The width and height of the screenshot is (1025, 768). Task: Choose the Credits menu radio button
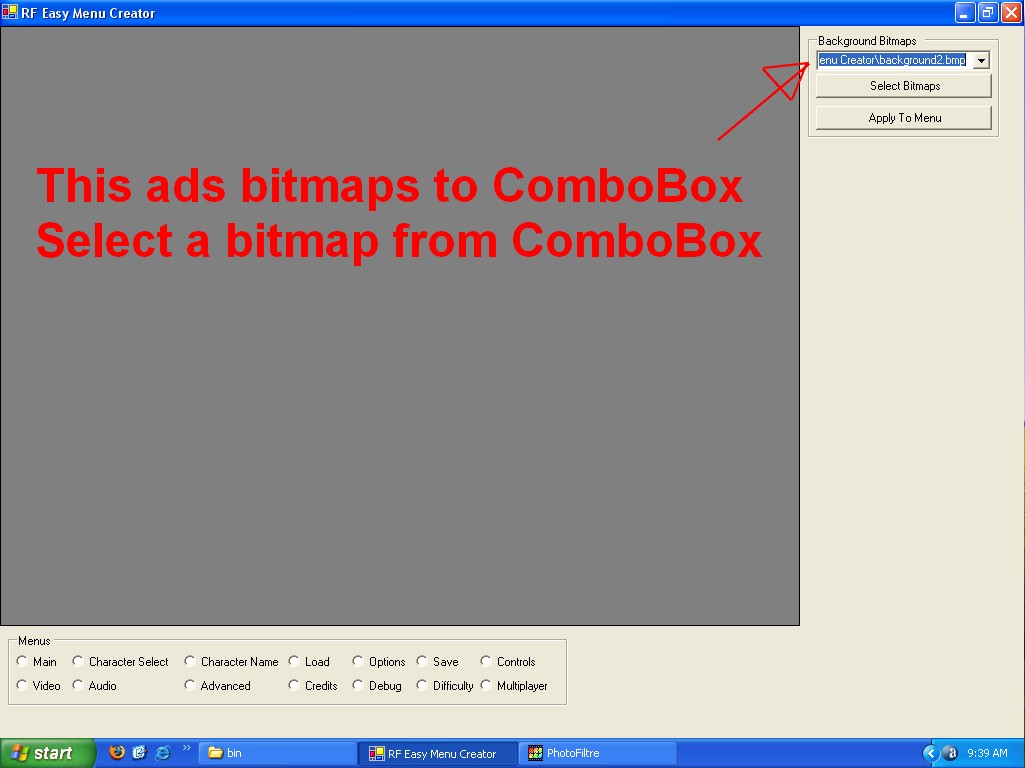[x=294, y=686]
